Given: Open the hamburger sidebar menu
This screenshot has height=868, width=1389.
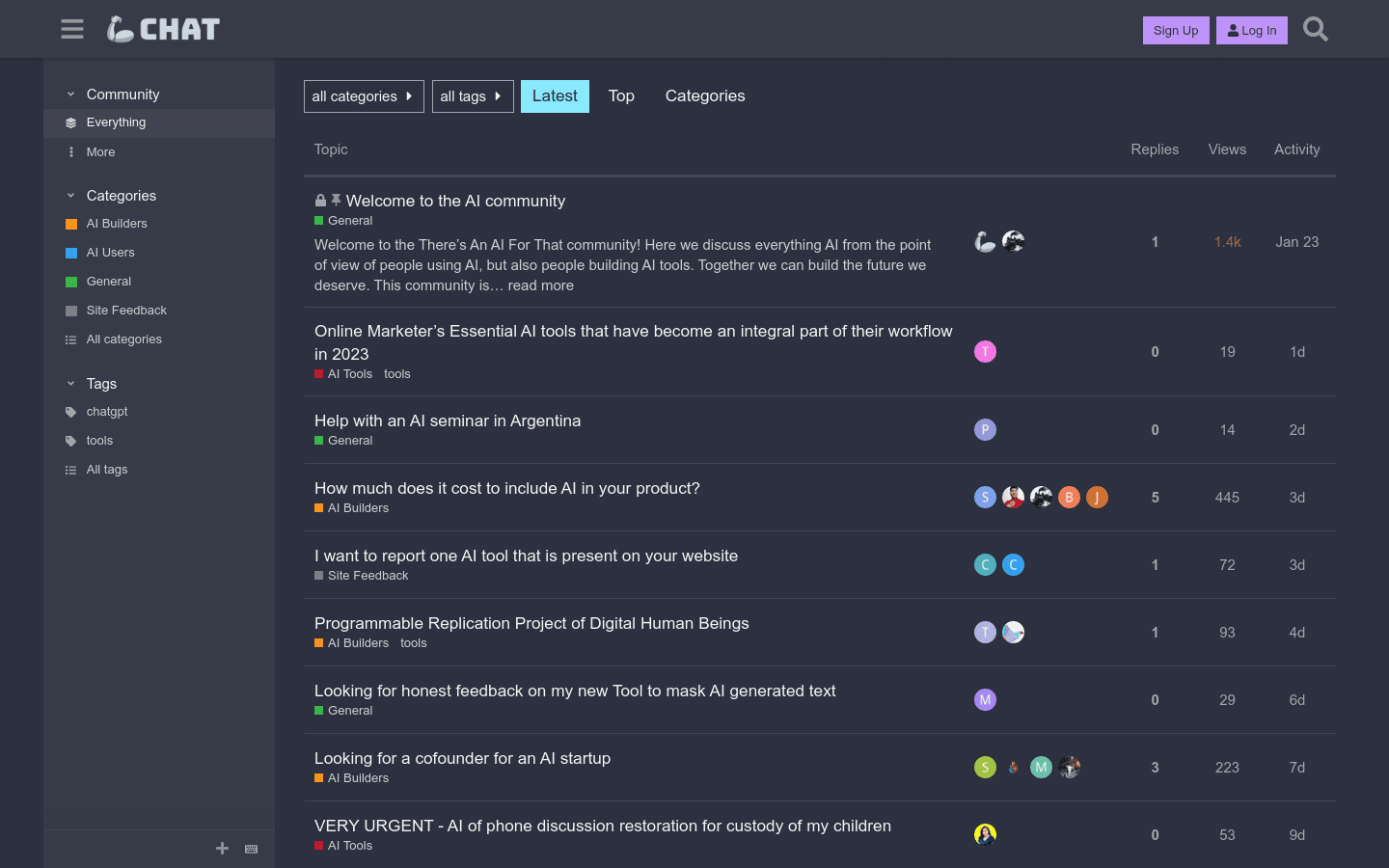Looking at the screenshot, I should [72, 29].
